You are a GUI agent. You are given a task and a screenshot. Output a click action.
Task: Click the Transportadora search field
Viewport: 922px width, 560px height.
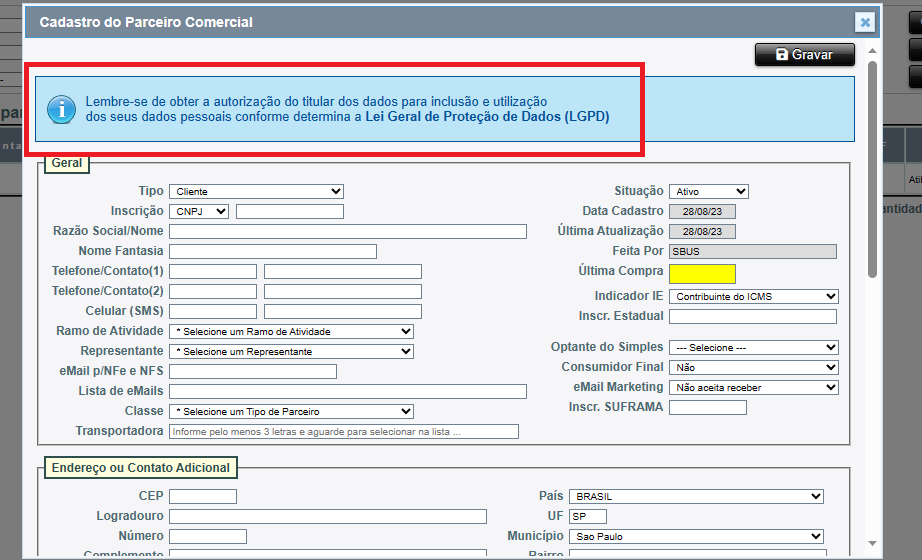(x=343, y=431)
